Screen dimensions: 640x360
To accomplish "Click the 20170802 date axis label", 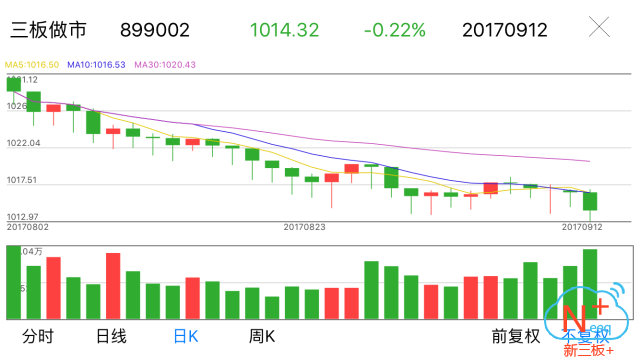I will click(27, 227).
